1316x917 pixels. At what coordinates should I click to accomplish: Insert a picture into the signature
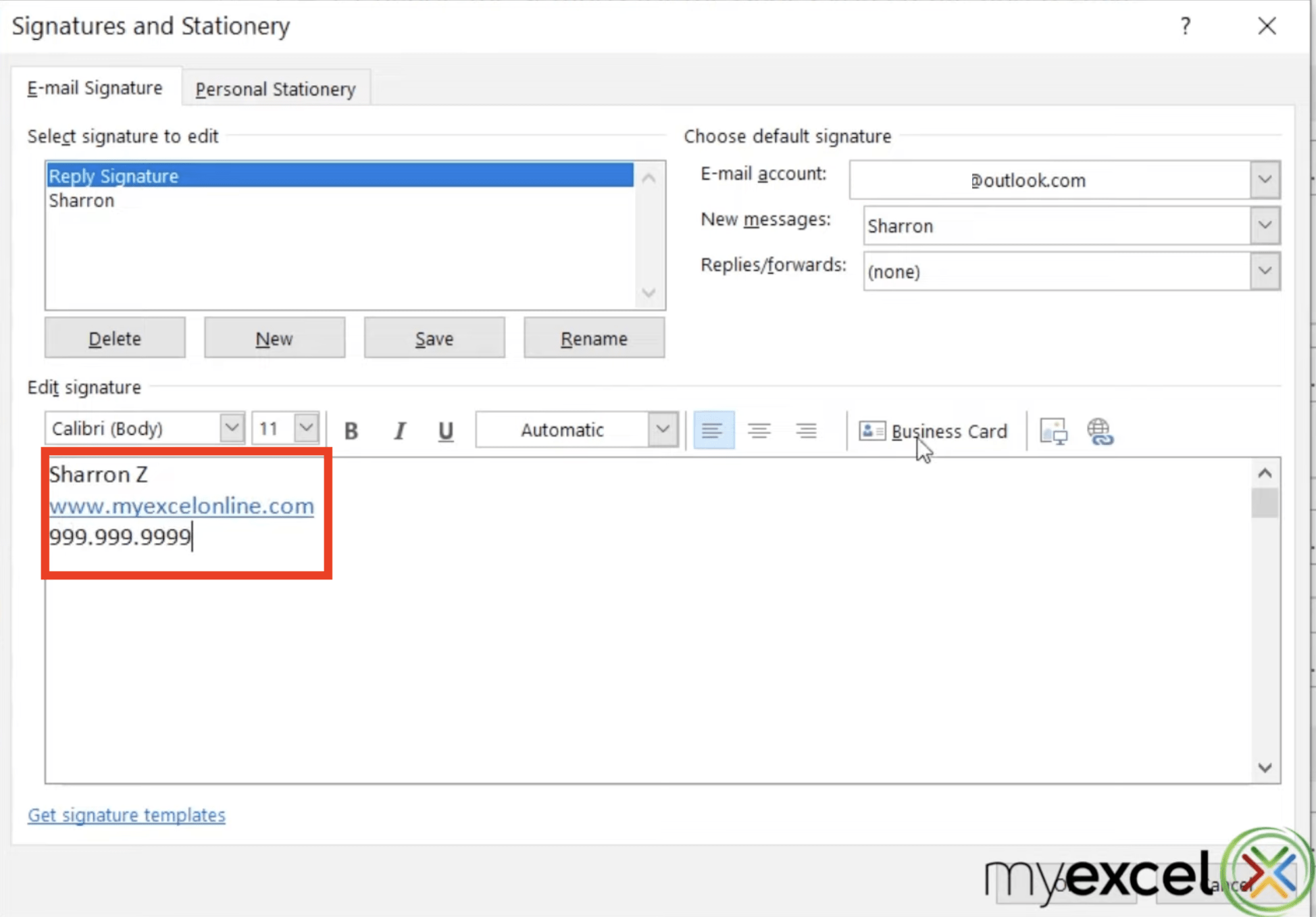coord(1053,431)
